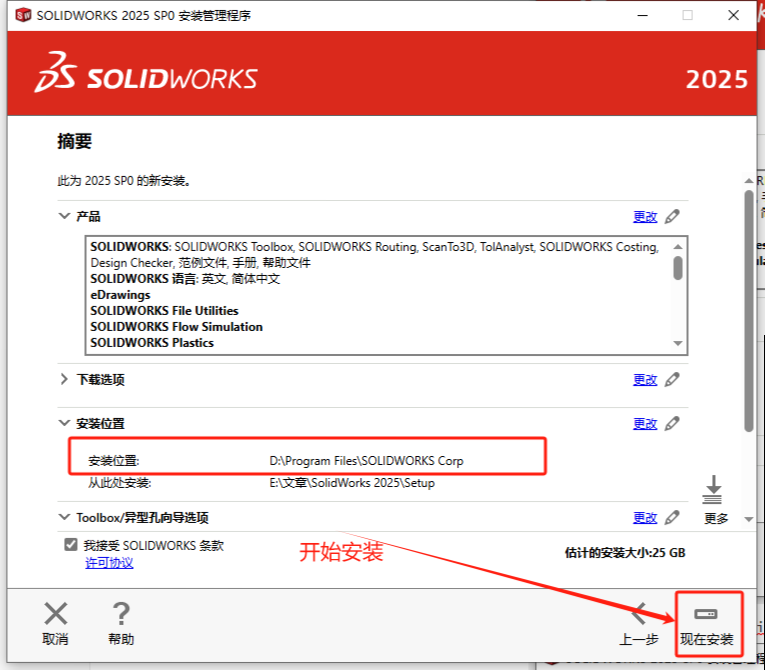Click install path D:\Program Files\SOLIDWORKS Corp
Viewport: 765px width, 670px height.
pos(366,461)
